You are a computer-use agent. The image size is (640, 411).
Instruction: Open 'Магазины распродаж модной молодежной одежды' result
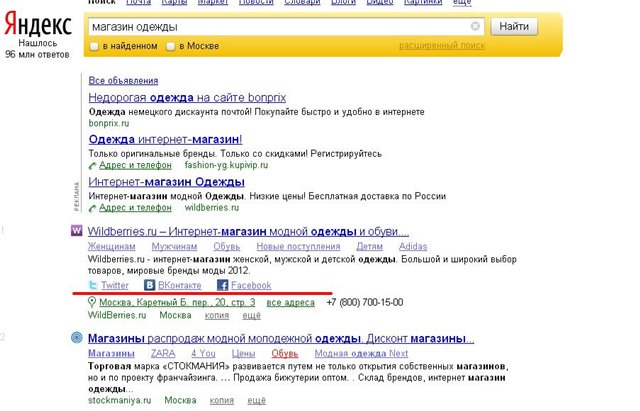281,338
